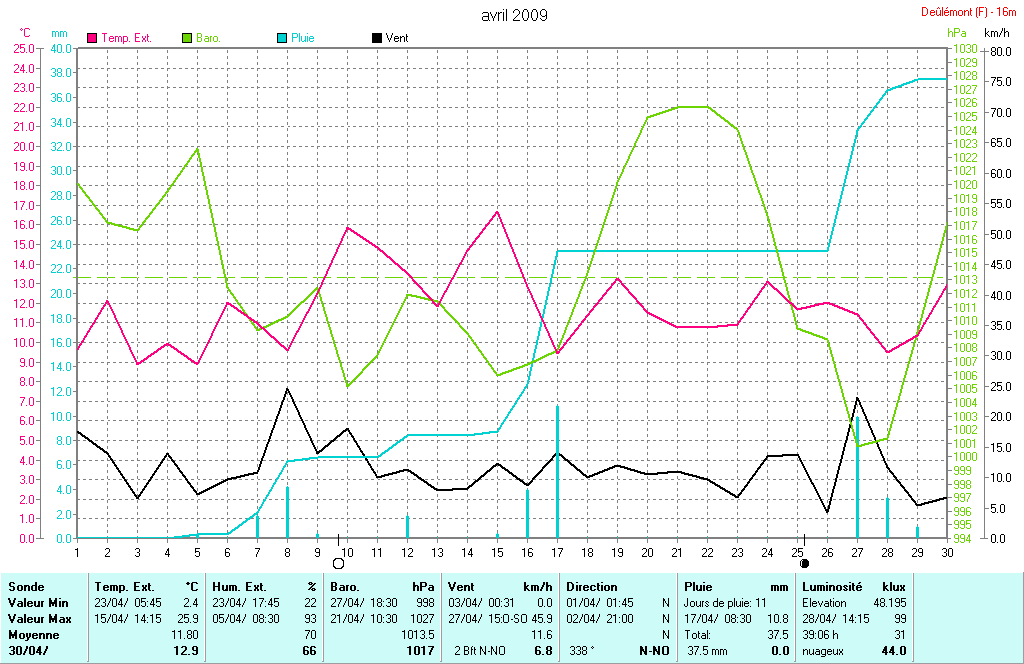Viewport: 1024px width, 664px height.
Task: Click the black Vent legend swatch
Action: (x=377, y=38)
